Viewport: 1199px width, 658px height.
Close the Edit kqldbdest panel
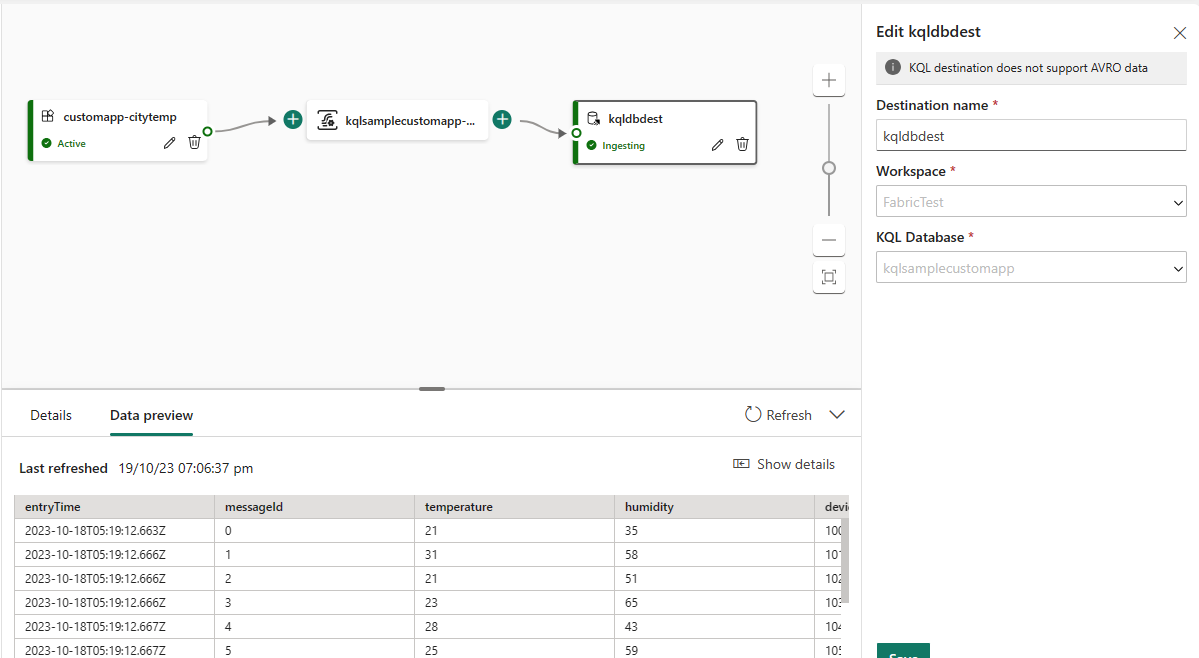coord(1179,33)
